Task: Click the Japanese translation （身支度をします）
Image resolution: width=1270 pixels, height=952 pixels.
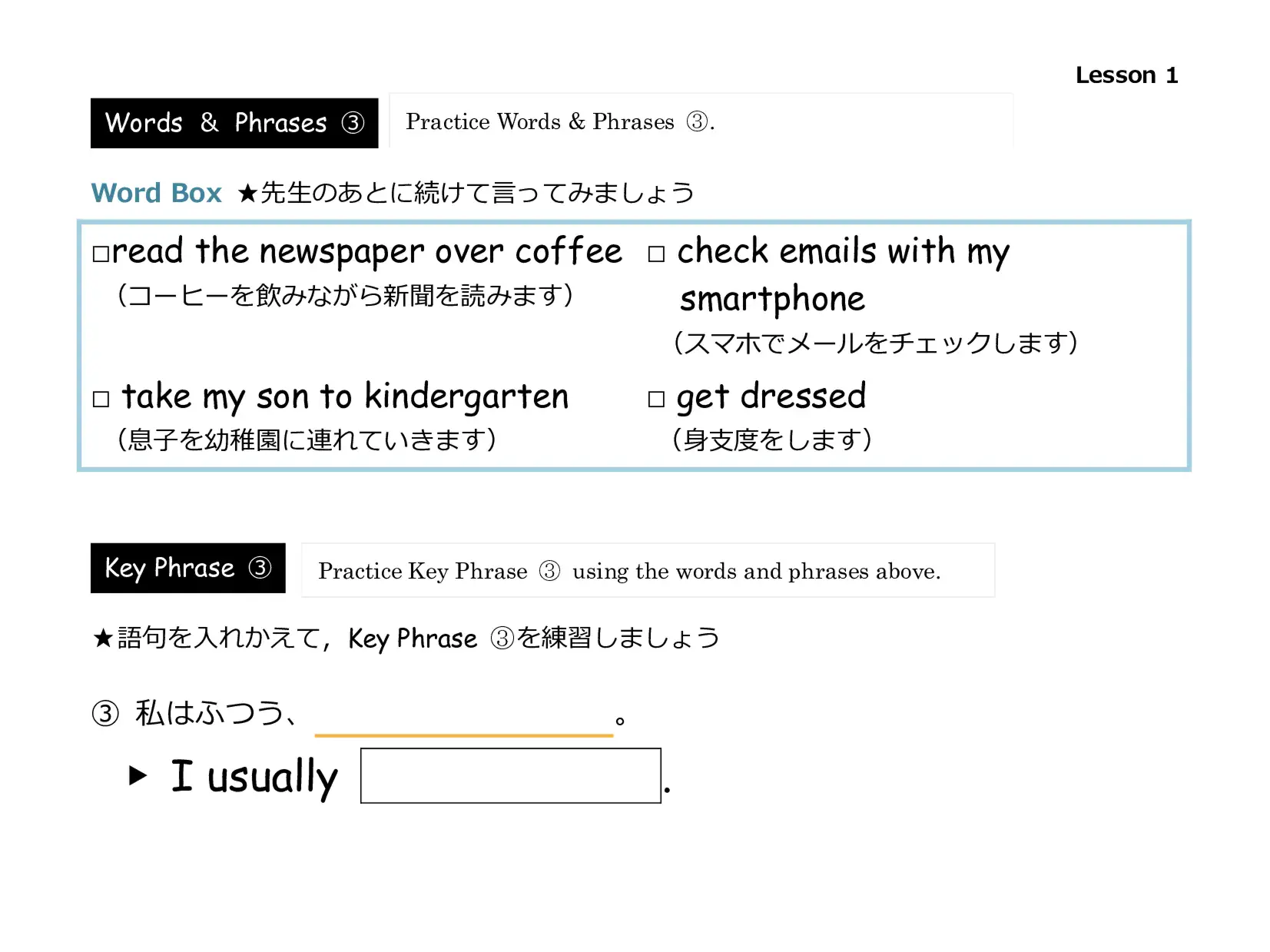Action: 771,440
